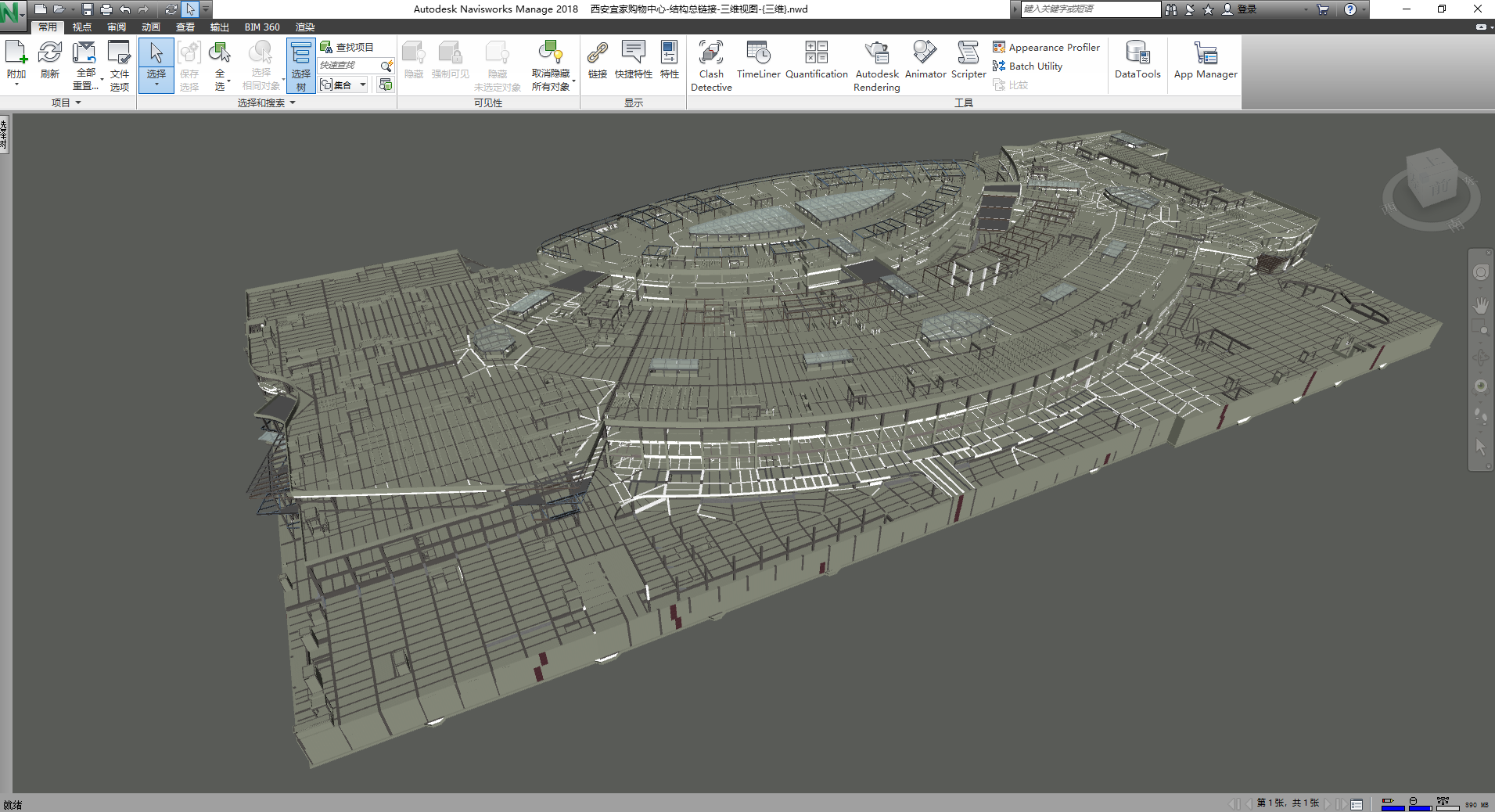Click 取消隐藏所有对象 (Unhide All) icon
The height and width of the screenshot is (812, 1495).
tap(551, 53)
